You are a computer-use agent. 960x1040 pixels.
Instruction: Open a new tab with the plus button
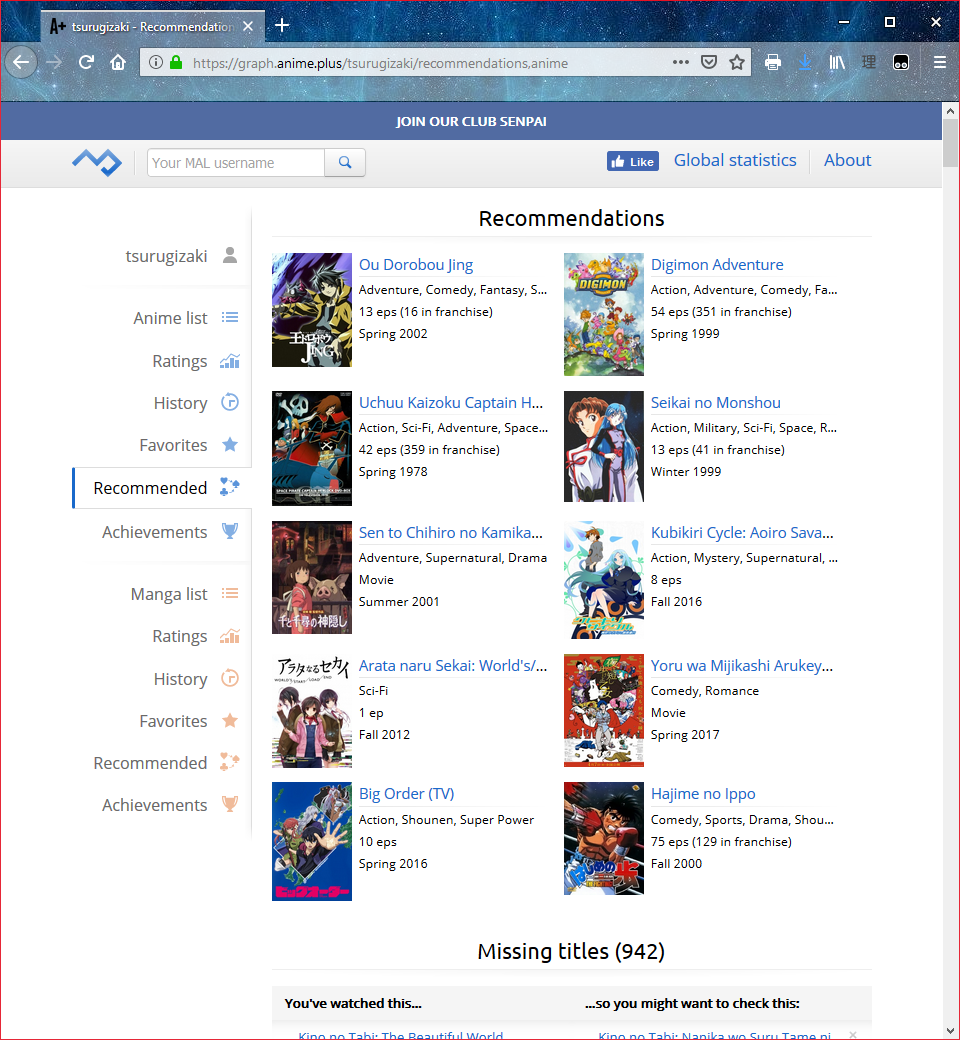[282, 25]
